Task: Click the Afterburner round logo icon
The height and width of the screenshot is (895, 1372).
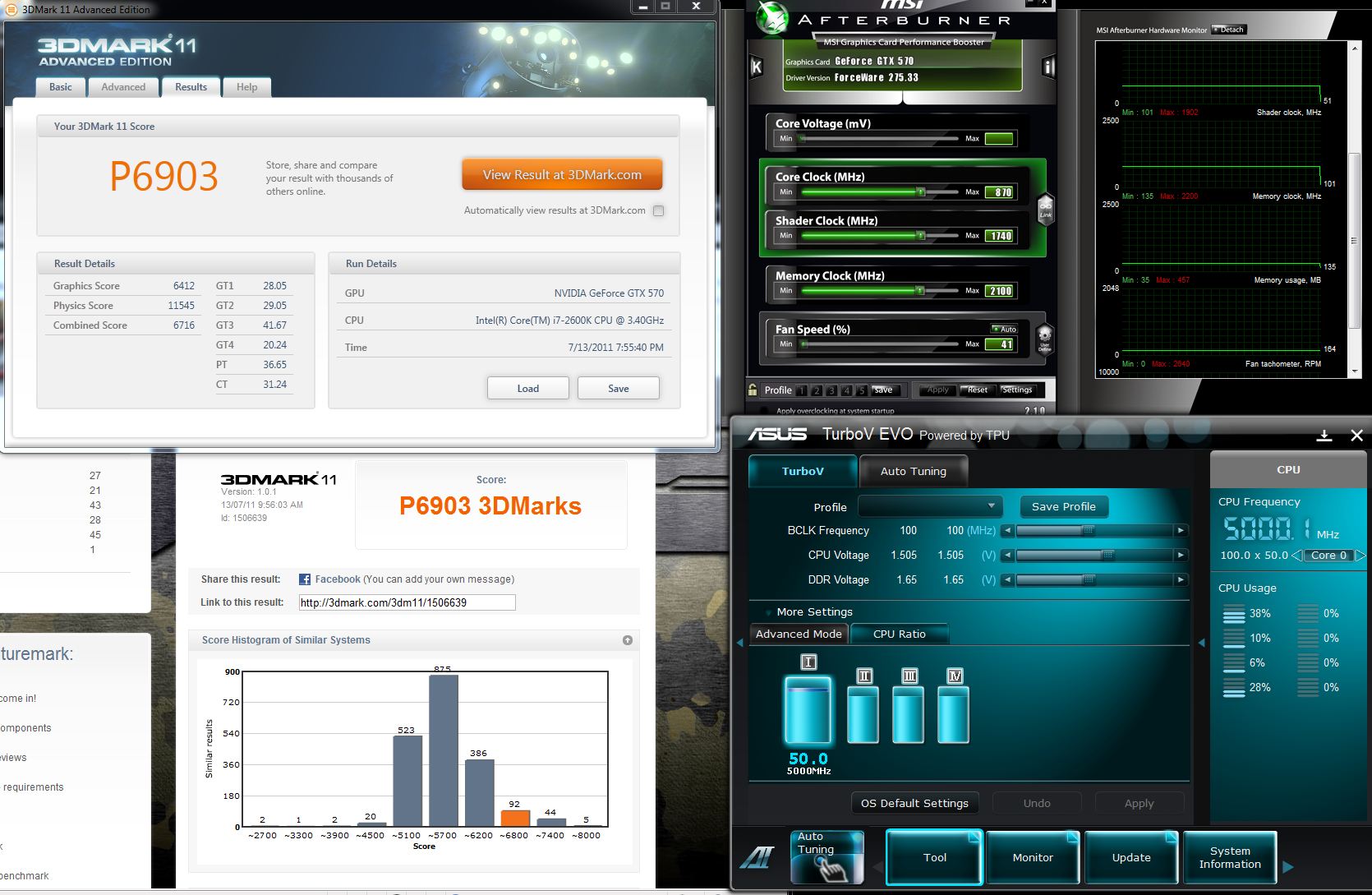Action: [x=771, y=18]
